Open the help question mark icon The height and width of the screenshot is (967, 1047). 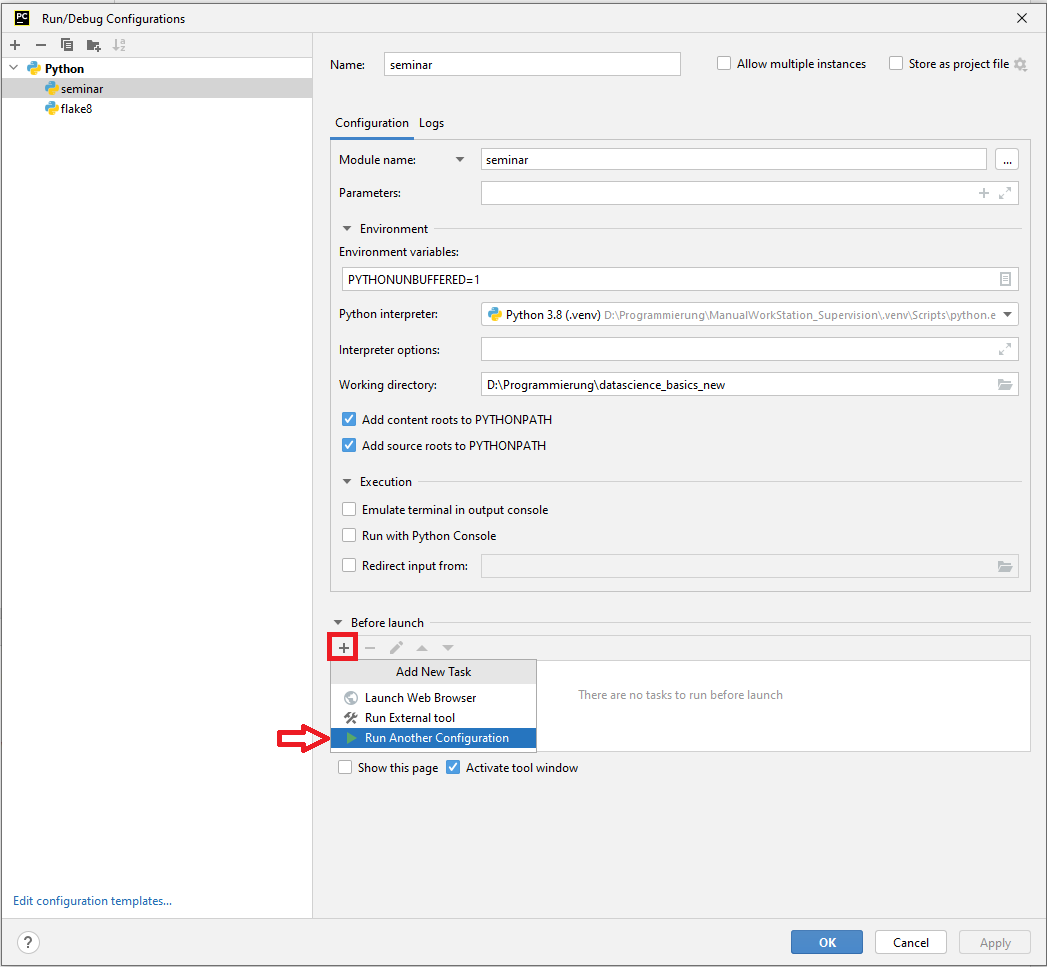tap(28, 942)
